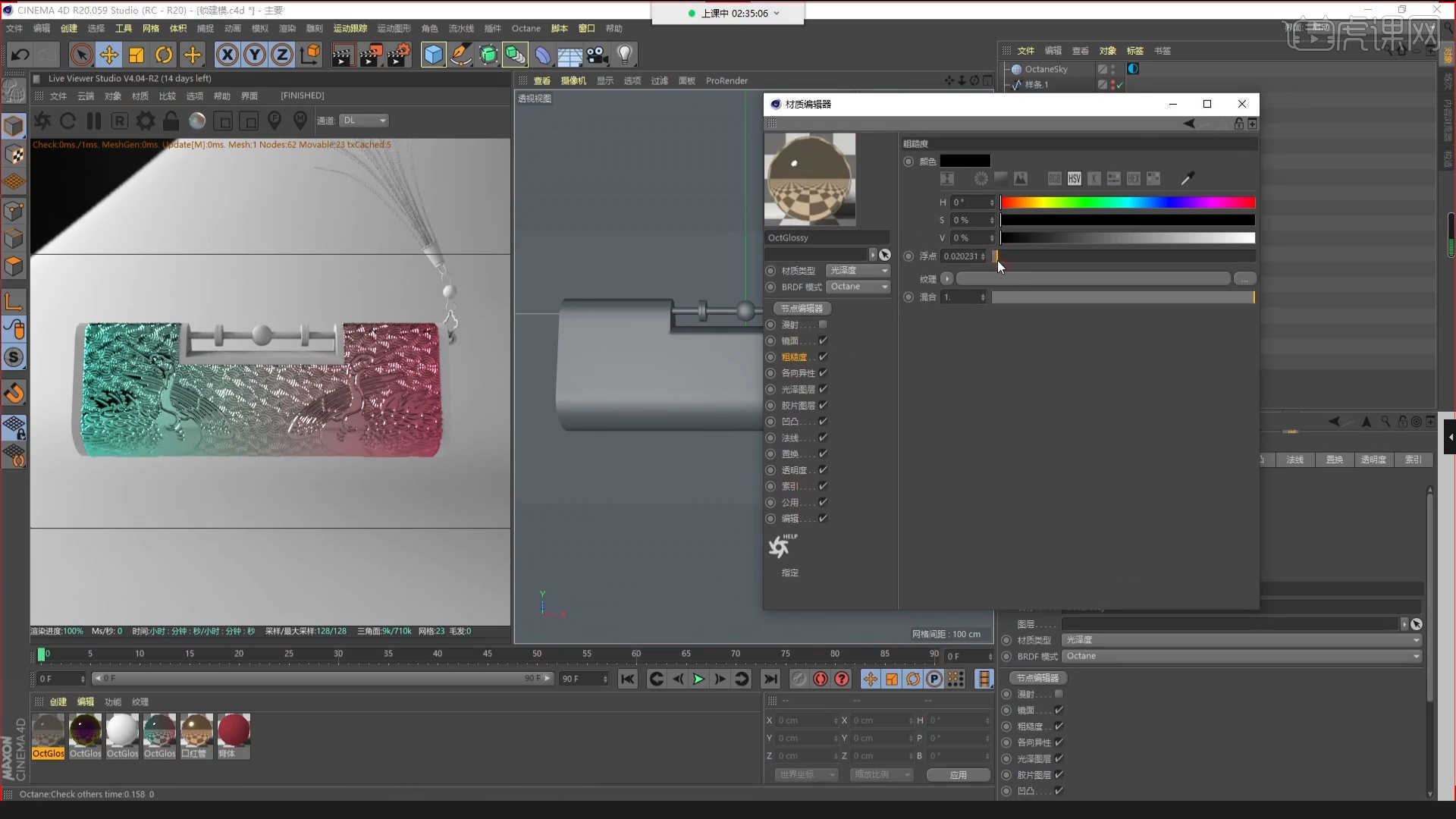Select the Move tool
The height and width of the screenshot is (819, 1456).
click(x=109, y=55)
